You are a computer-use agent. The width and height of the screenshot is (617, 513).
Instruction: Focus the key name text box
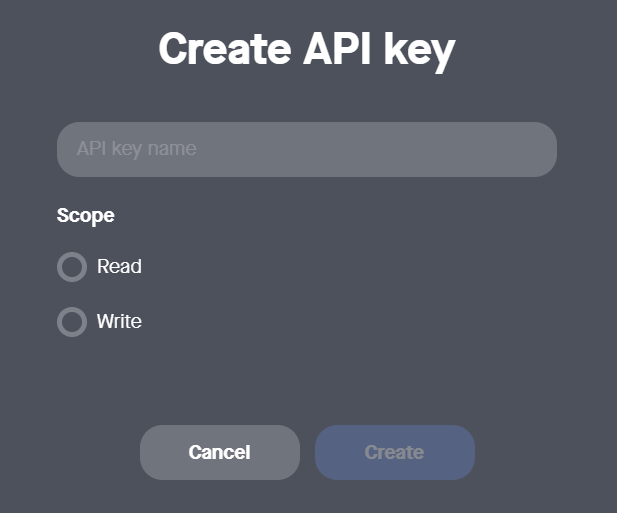pyautogui.click(x=306, y=150)
